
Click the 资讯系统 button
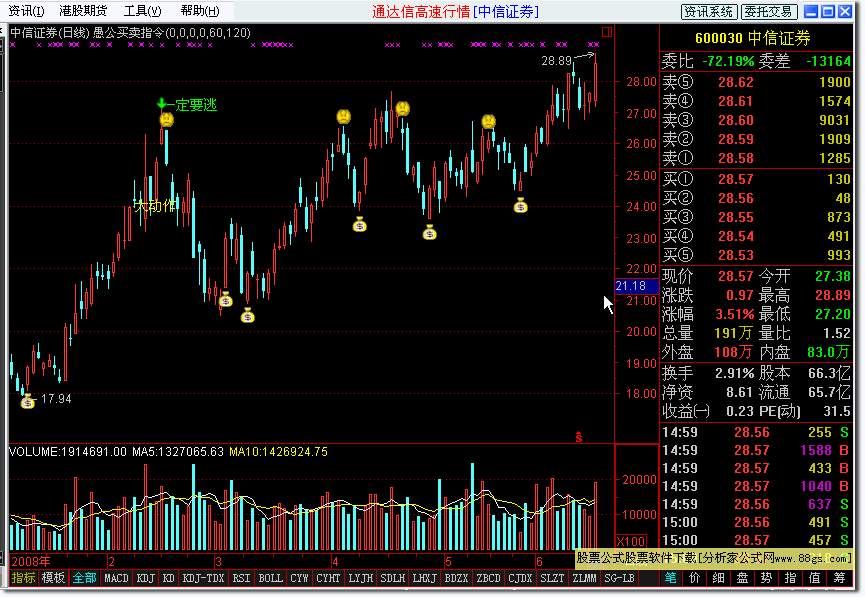(708, 12)
